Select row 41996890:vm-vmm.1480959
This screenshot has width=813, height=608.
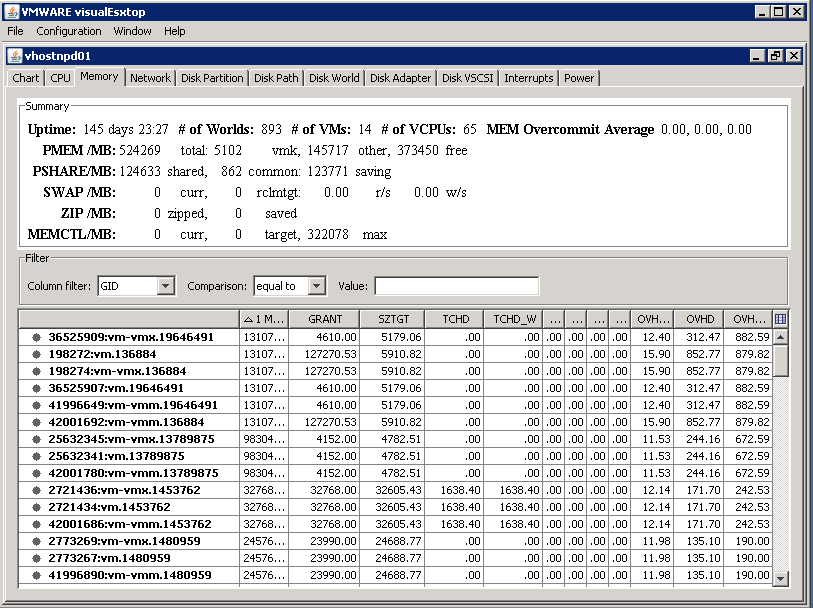click(x=395, y=575)
